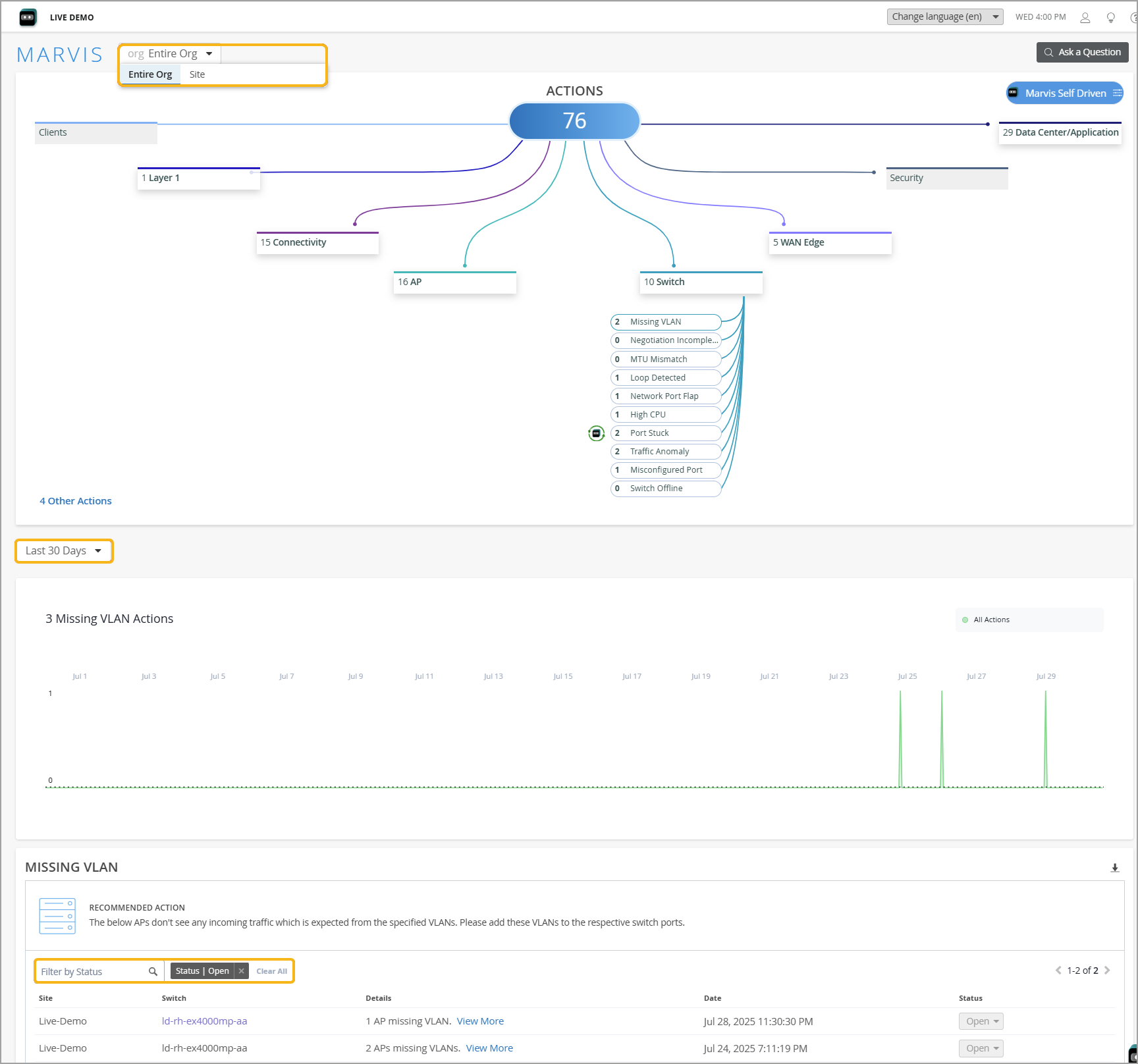The image size is (1138, 1064).
Task: Open View More for 1 AP missing VLAN
Action: [480, 1021]
